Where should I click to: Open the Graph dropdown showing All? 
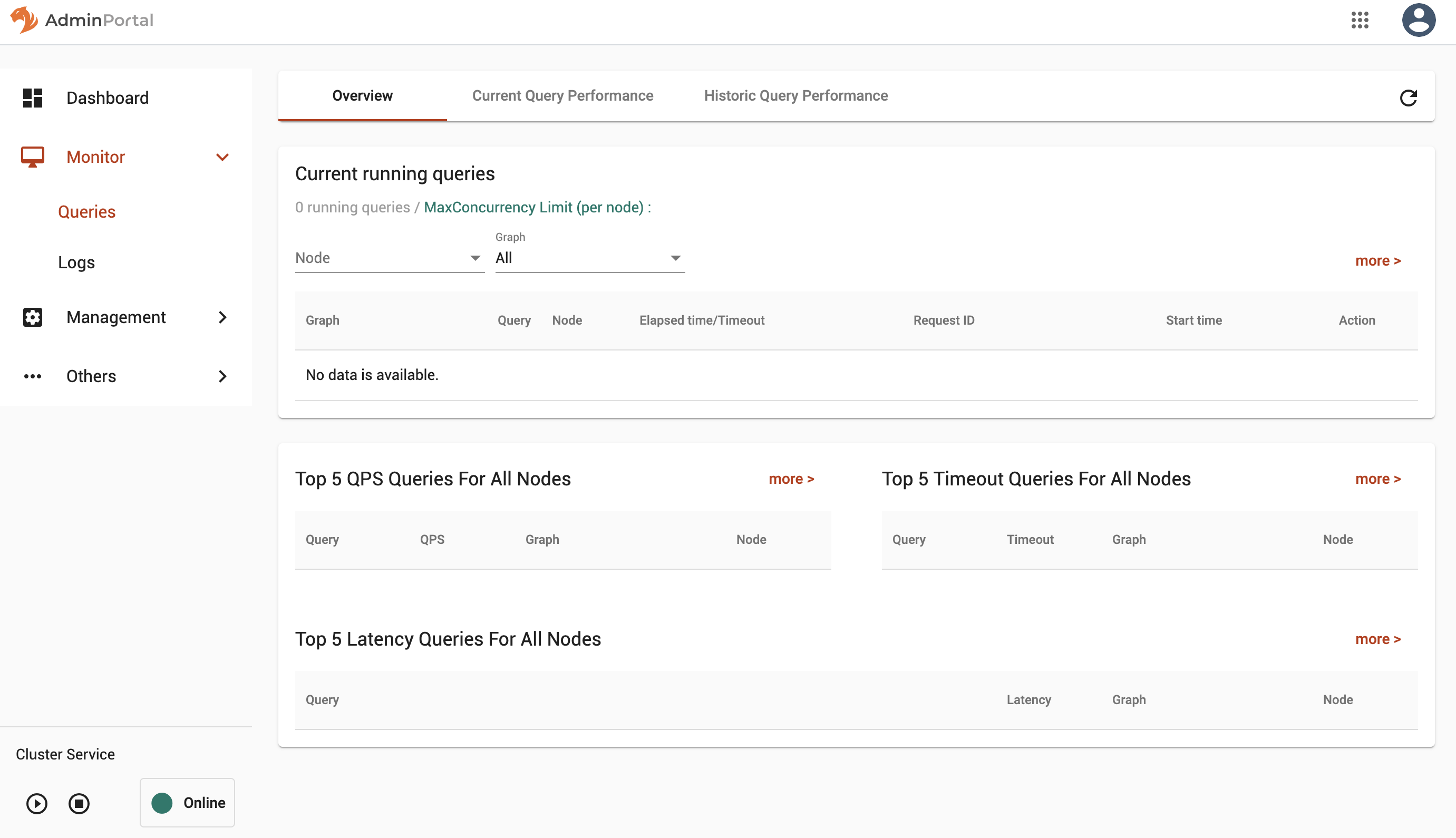point(588,258)
